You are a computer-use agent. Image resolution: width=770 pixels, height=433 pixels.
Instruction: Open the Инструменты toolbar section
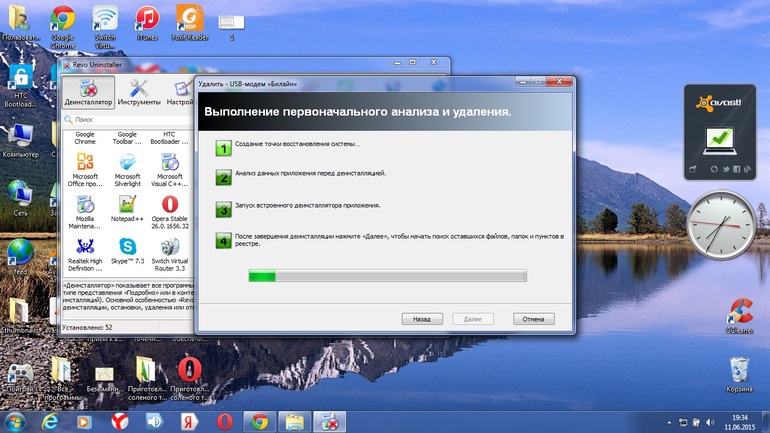(139, 91)
